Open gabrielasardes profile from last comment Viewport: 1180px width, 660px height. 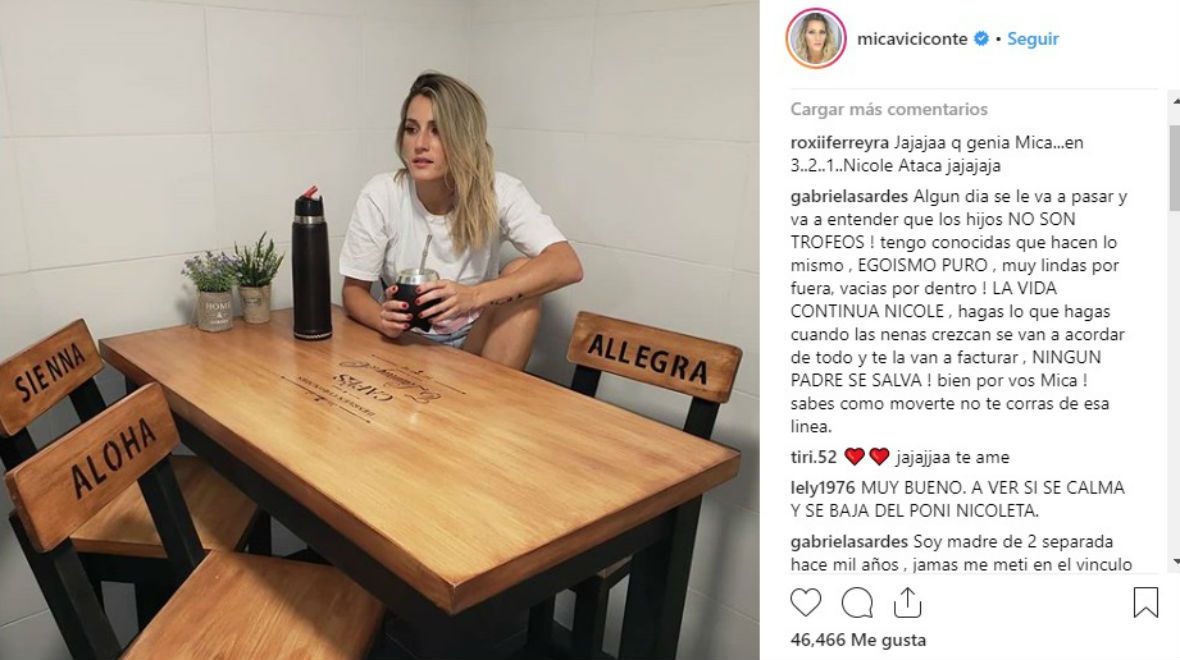point(850,542)
